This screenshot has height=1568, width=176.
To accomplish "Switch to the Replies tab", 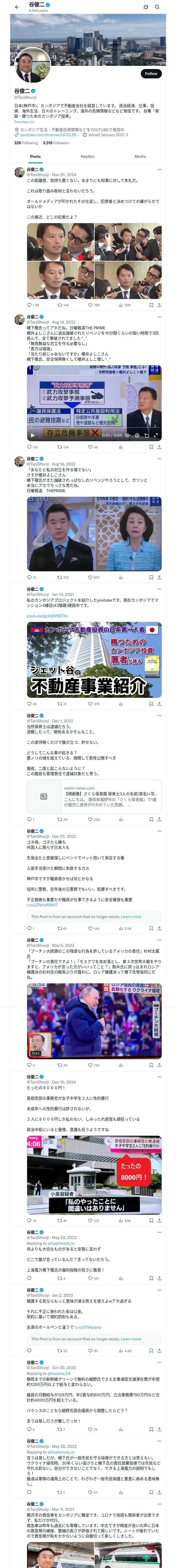I will click(x=87, y=157).
